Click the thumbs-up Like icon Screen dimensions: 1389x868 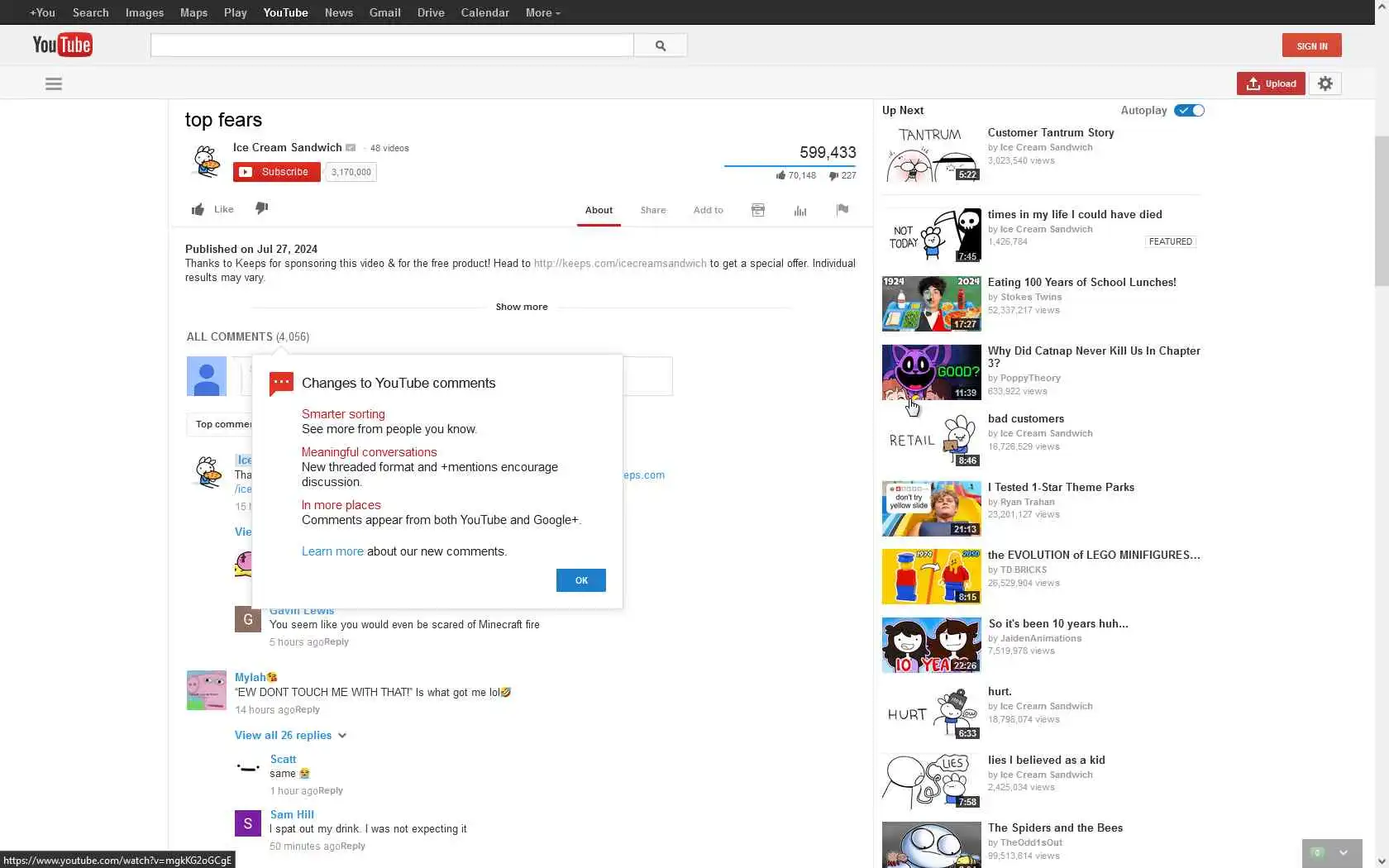point(198,209)
